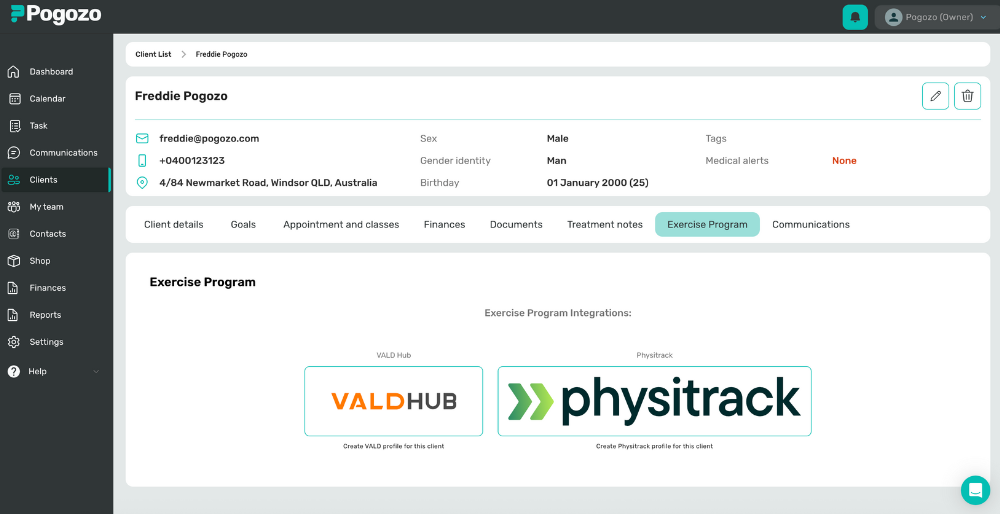Open Calendar from the sidebar icon

click(x=14, y=99)
